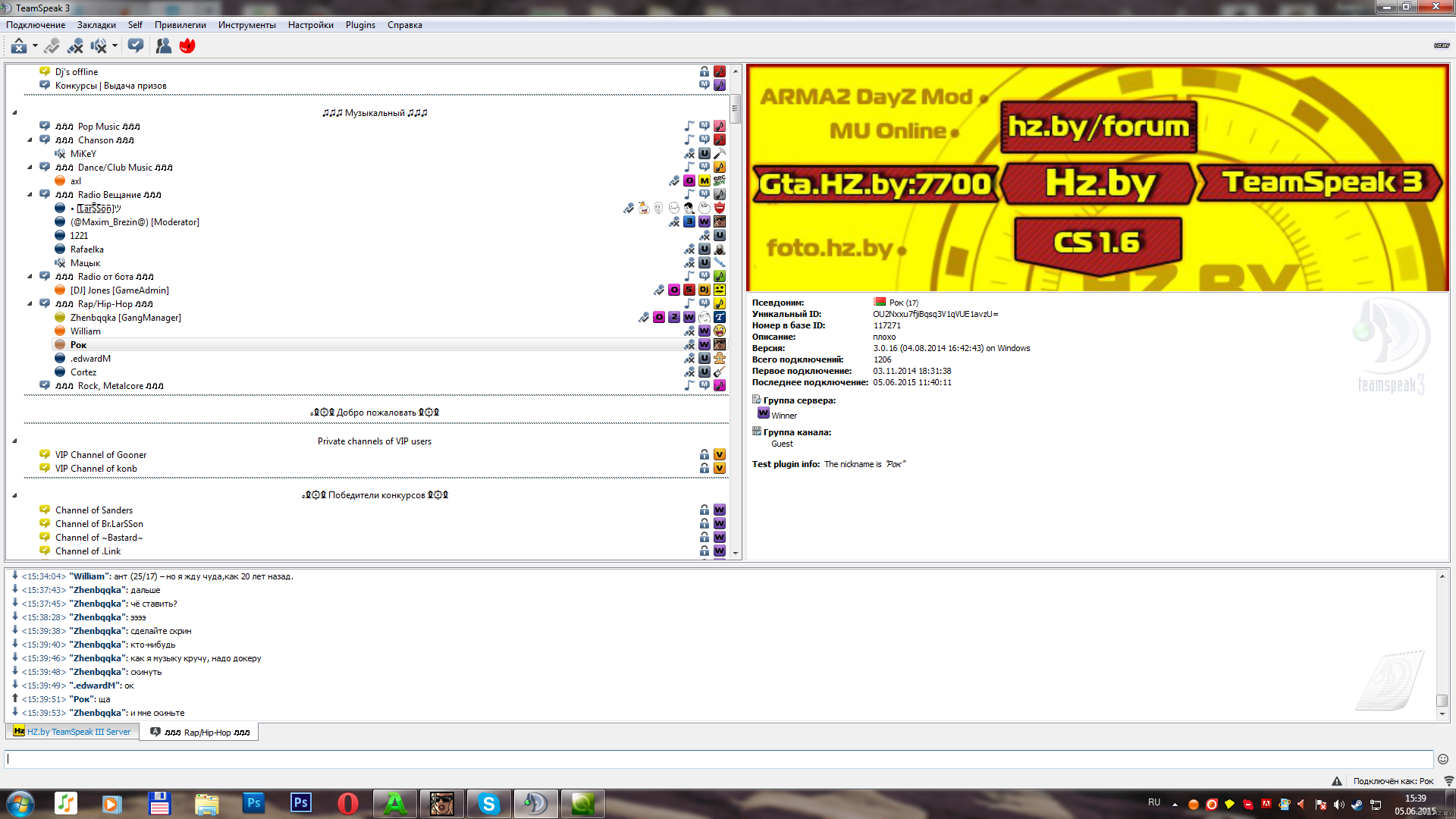Collapse the Победители конкурсов section
This screenshot has height=819, width=1456.
coord(14,496)
